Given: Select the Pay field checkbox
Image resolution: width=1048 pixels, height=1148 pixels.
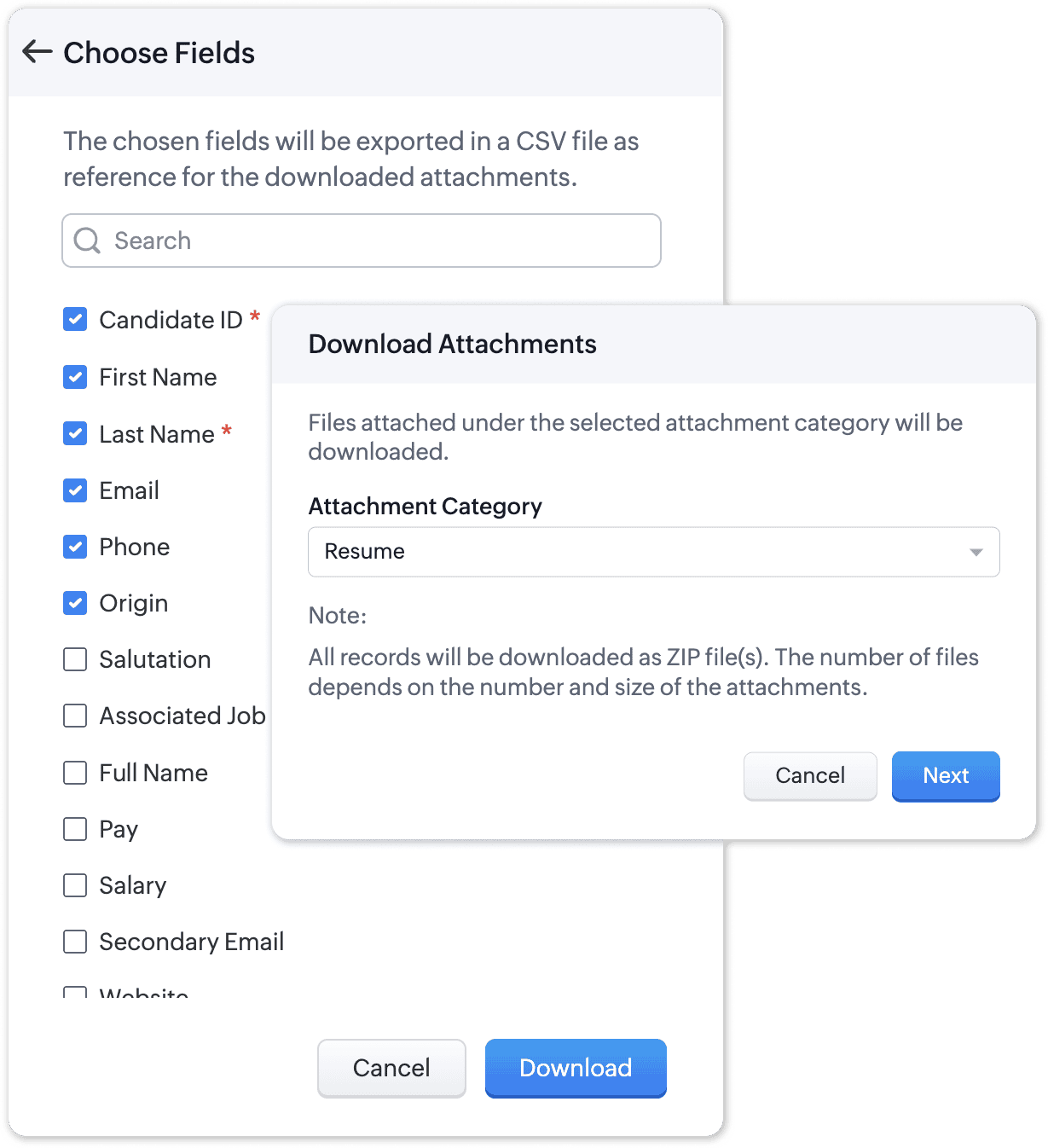Looking at the screenshot, I should pyautogui.click(x=75, y=829).
